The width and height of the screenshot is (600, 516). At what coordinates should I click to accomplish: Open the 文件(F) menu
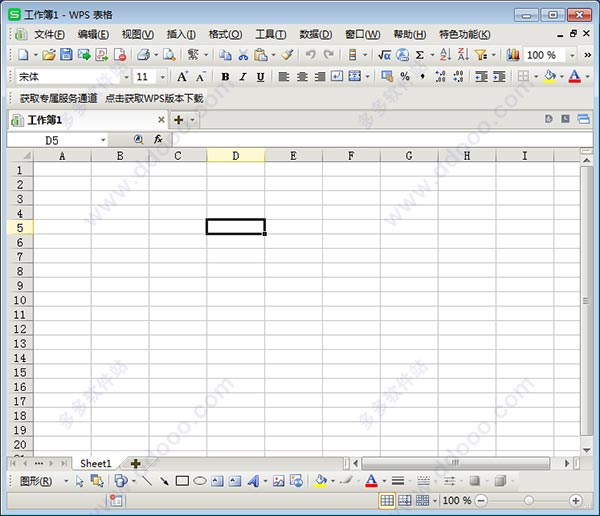[x=50, y=34]
